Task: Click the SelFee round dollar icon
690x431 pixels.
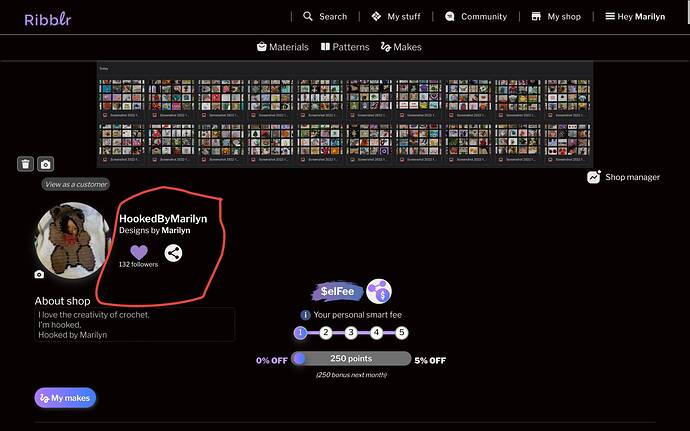Action: pos(379,291)
